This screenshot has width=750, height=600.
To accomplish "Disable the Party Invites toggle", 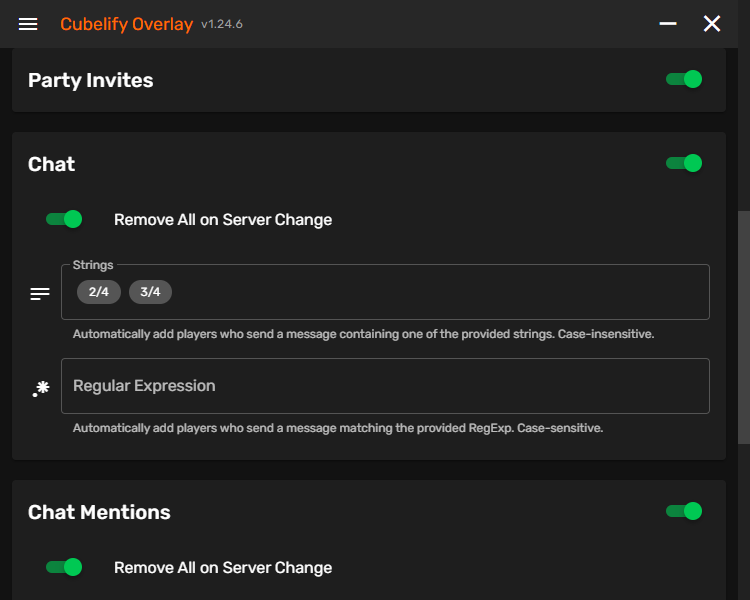I will [x=684, y=79].
